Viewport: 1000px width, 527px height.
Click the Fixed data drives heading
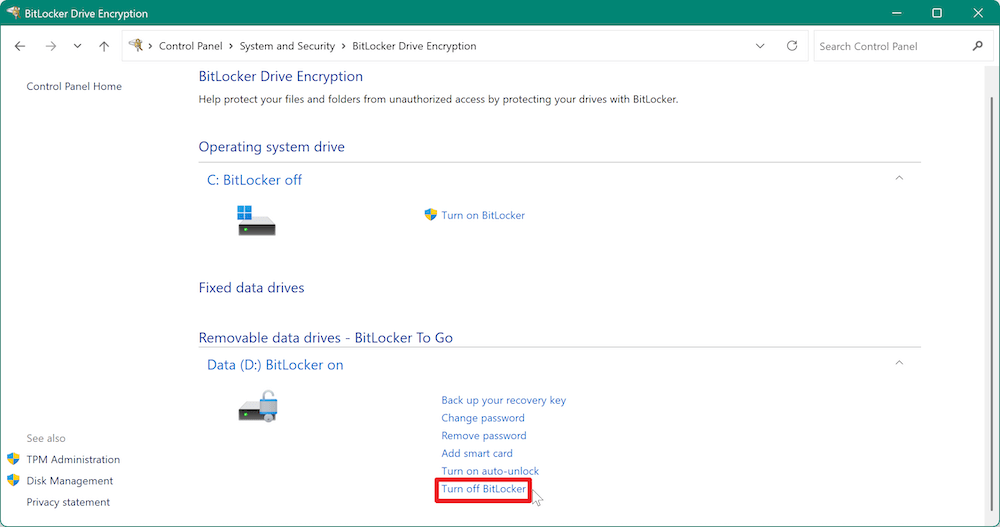(x=251, y=288)
